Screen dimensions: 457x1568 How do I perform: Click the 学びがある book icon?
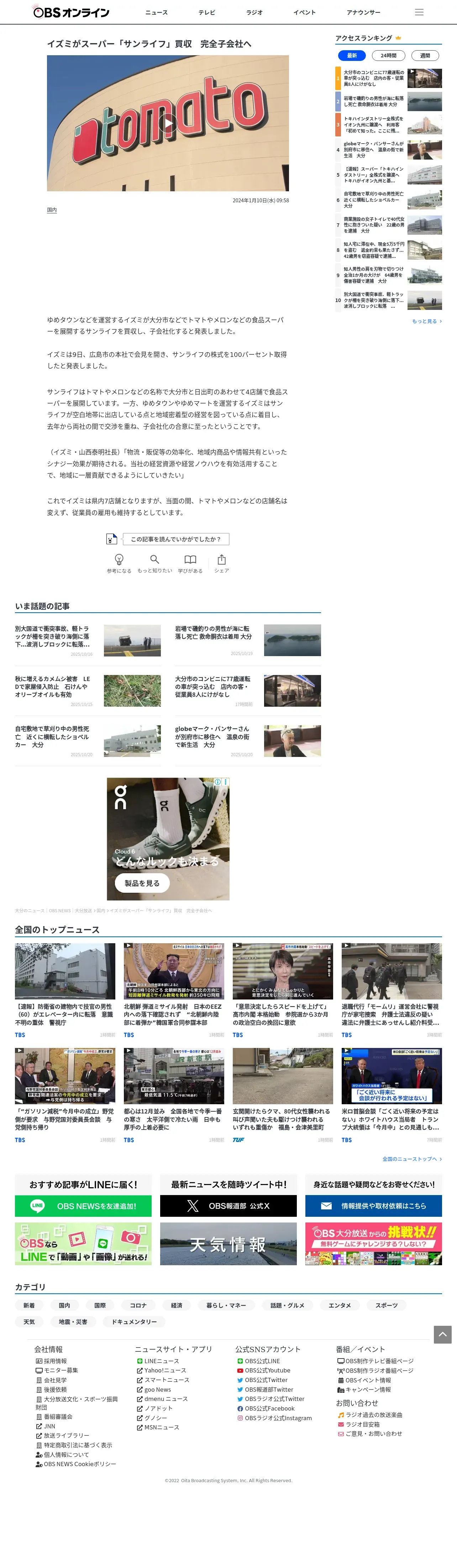tap(190, 559)
